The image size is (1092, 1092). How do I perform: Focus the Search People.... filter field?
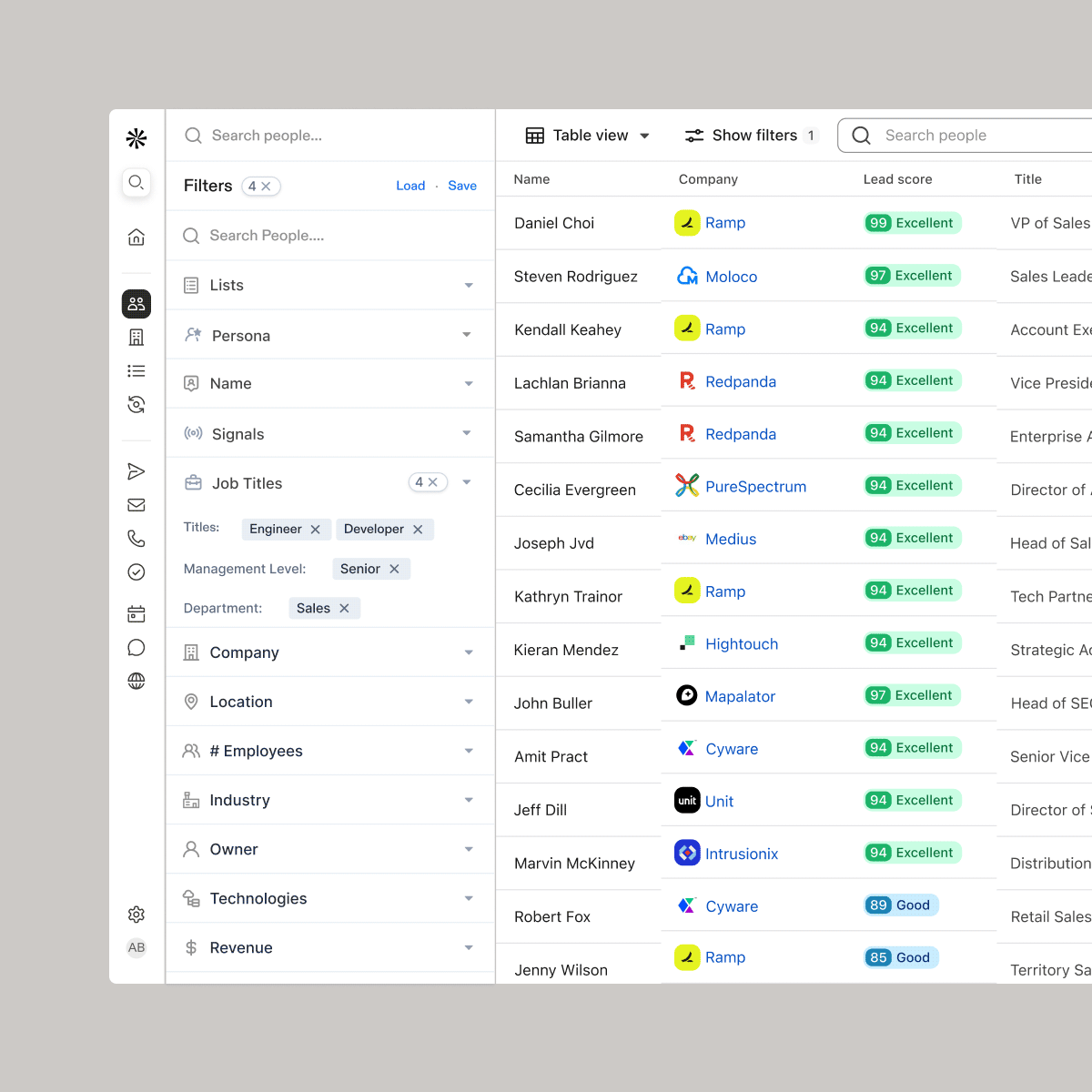pos(330,236)
